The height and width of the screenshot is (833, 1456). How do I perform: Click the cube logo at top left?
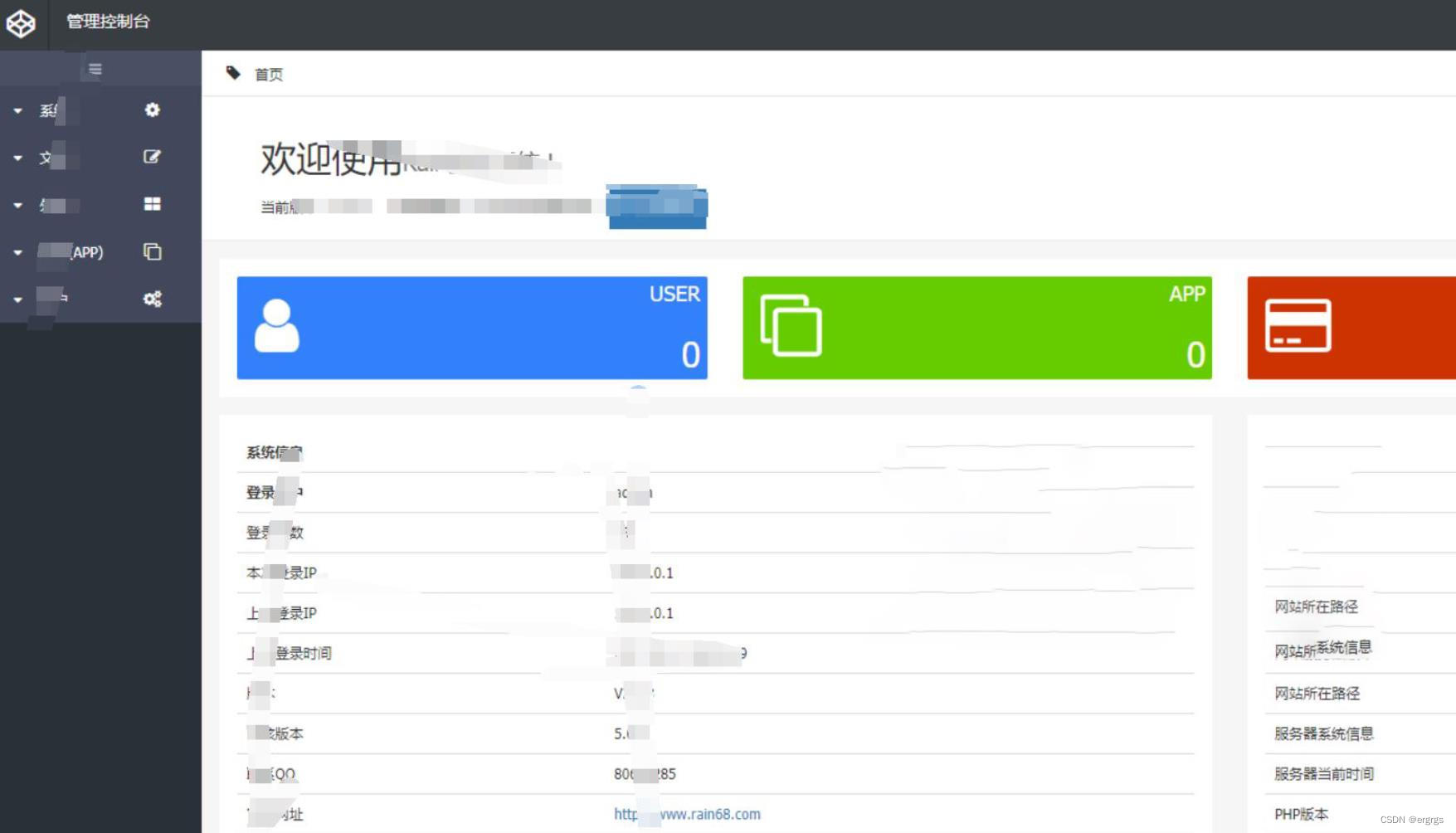(x=21, y=23)
